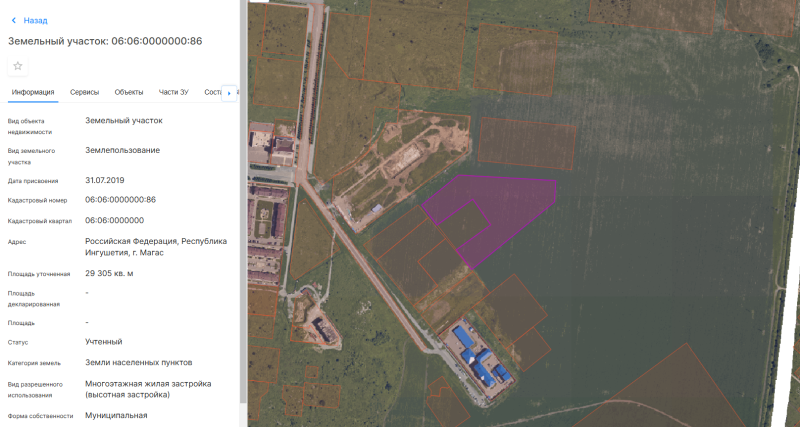Image resolution: width=800 pixels, height=427 pixels.
Task: Click the label Кадастровый квартал
Action: (x=40, y=221)
